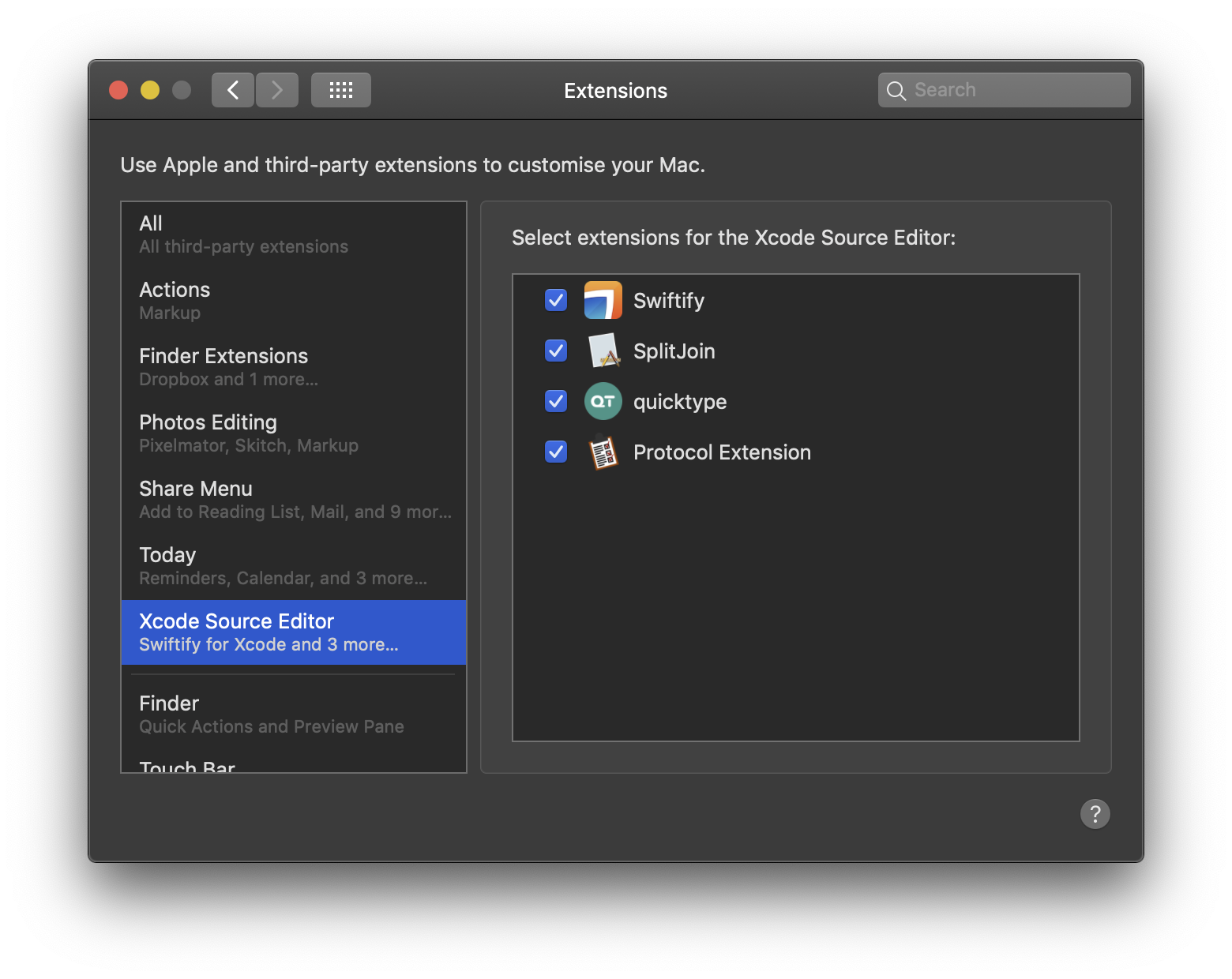The height and width of the screenshot is (979, 1232).
Task: Open Finder Extensions category
Action: click(294, 367)
